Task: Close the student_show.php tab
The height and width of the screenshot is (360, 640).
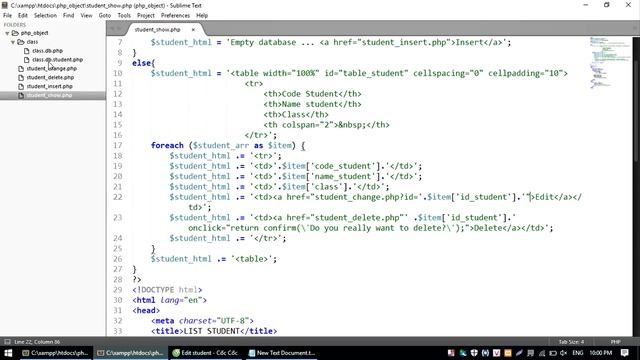Action: pyautogui.click(x=193, y=30)
